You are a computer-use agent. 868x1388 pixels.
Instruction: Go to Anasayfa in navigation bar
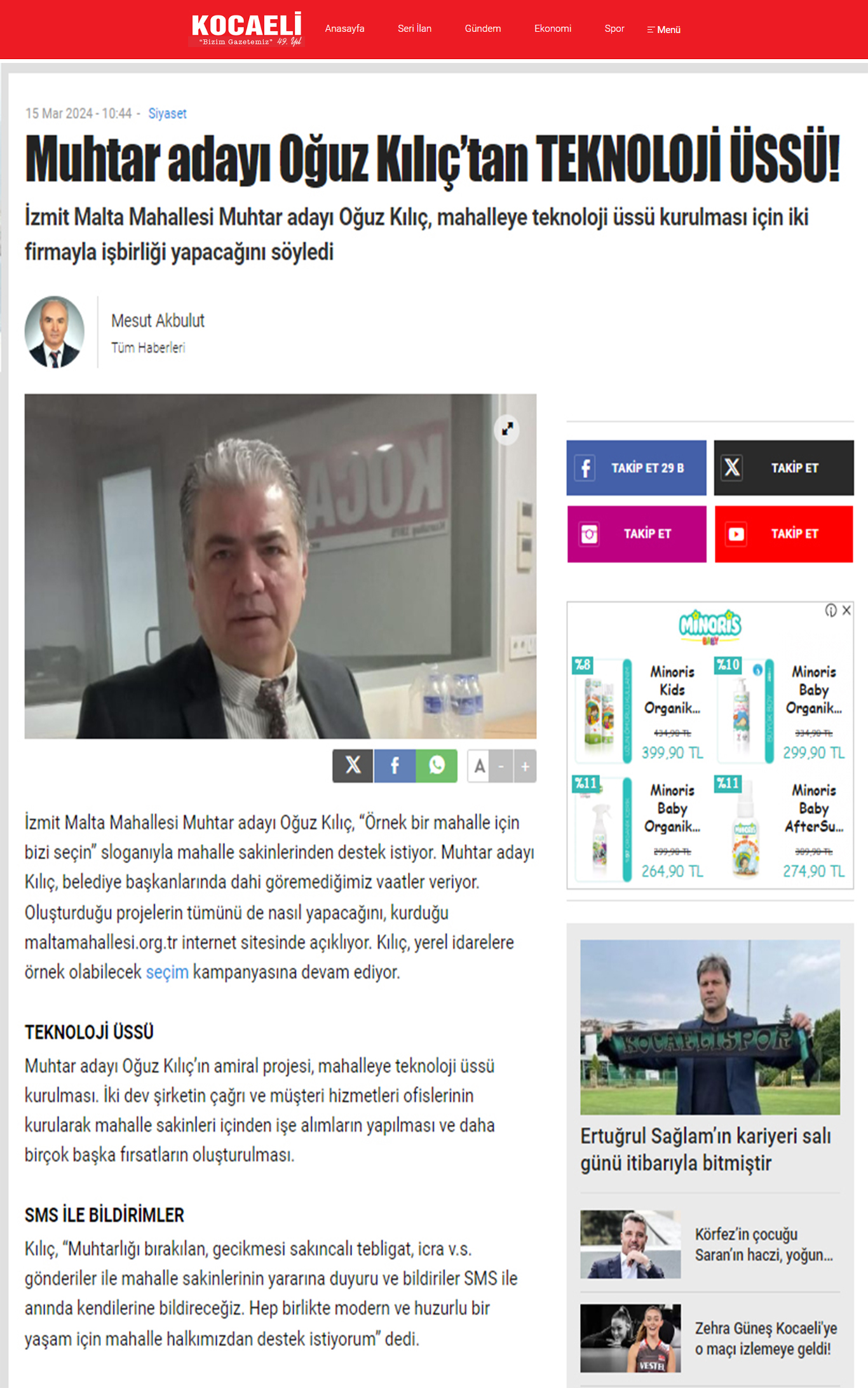point(344,29)
